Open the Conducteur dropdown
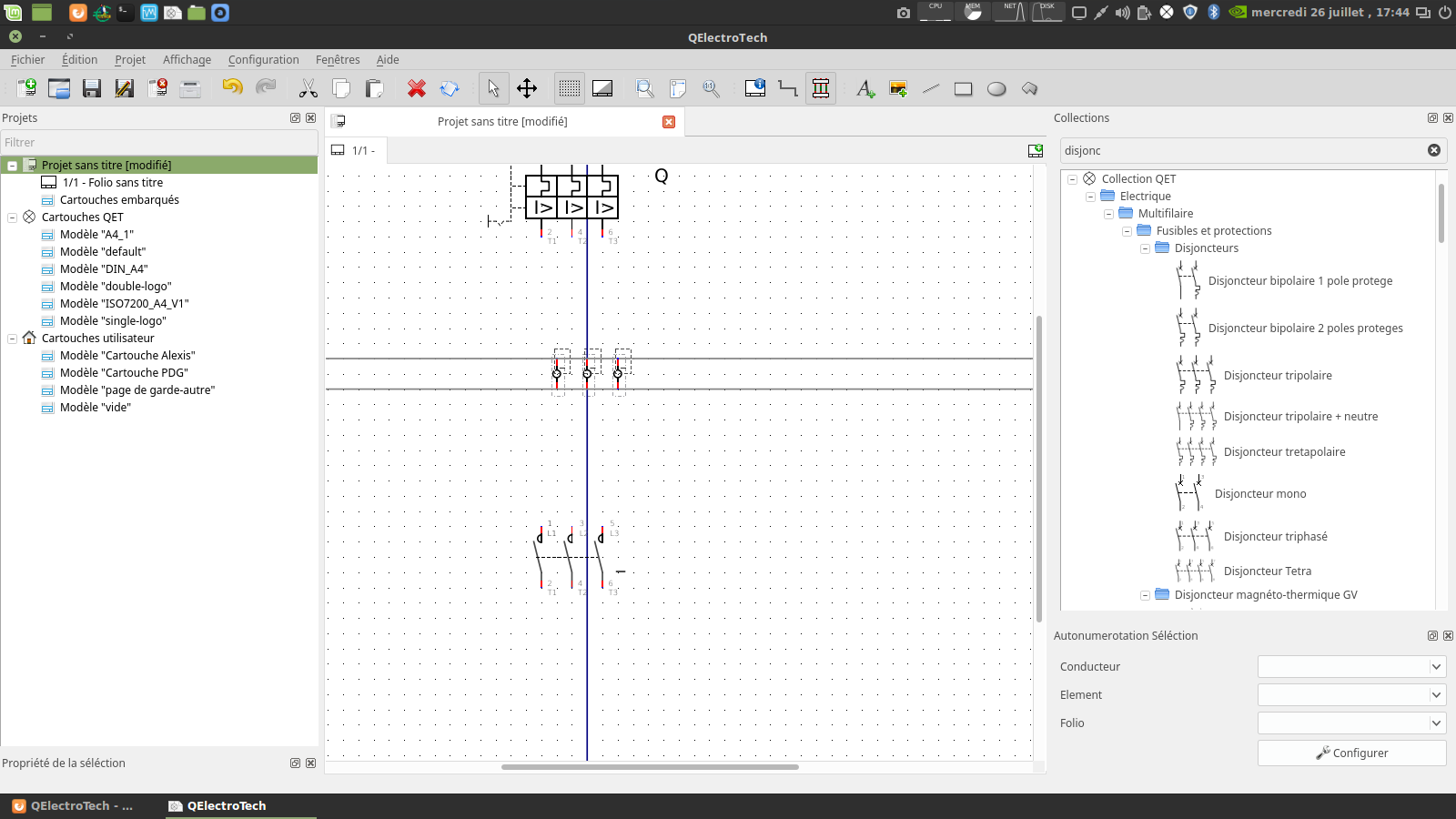Screen dimensions: 1456x819 coord(1351,667)
